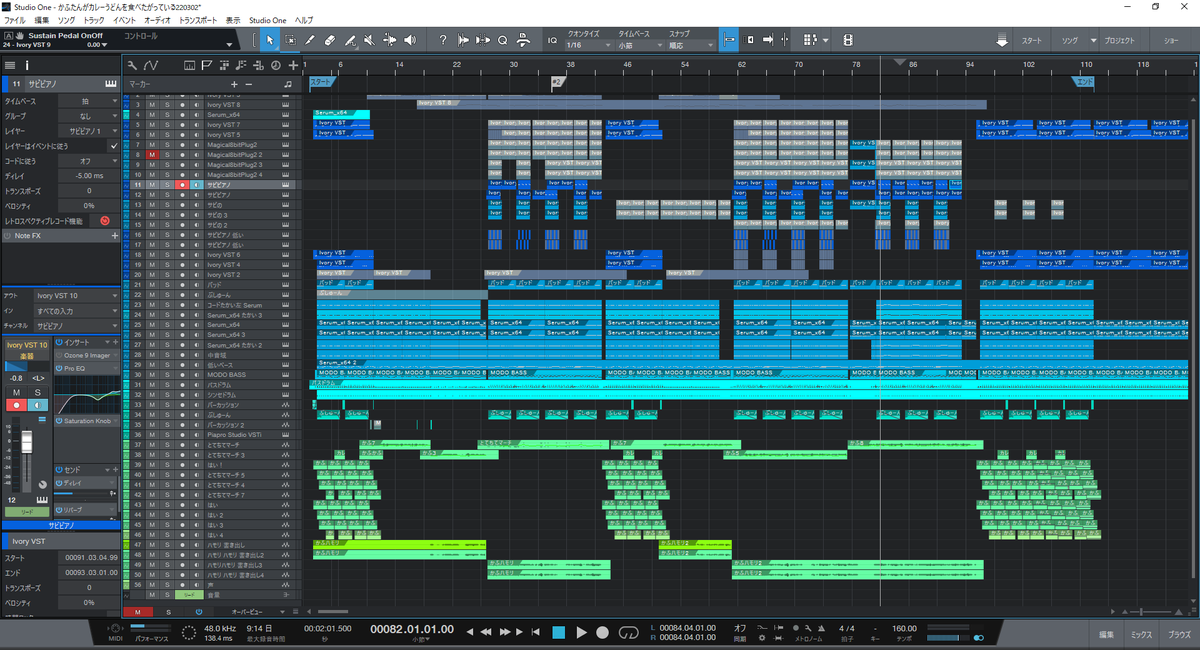The height and width of the screenshot is (650, 1200).
Task: Toggle Snap on the timeline toolbar
Action: point(728,40)
